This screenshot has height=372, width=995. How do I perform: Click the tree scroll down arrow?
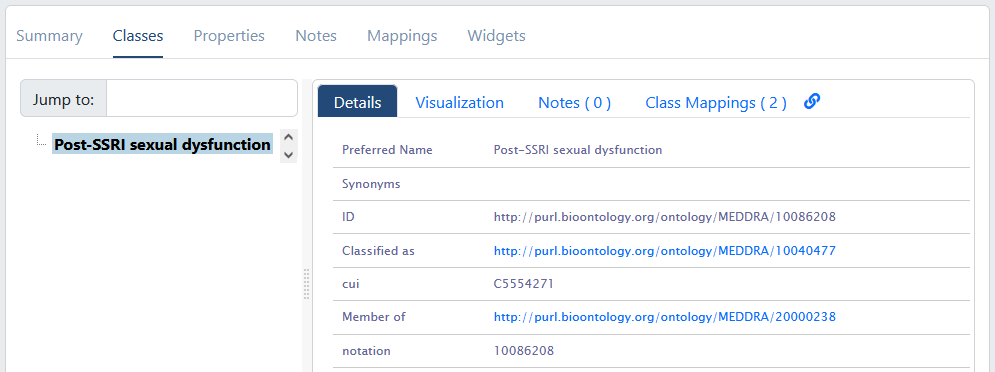(288, 154)
